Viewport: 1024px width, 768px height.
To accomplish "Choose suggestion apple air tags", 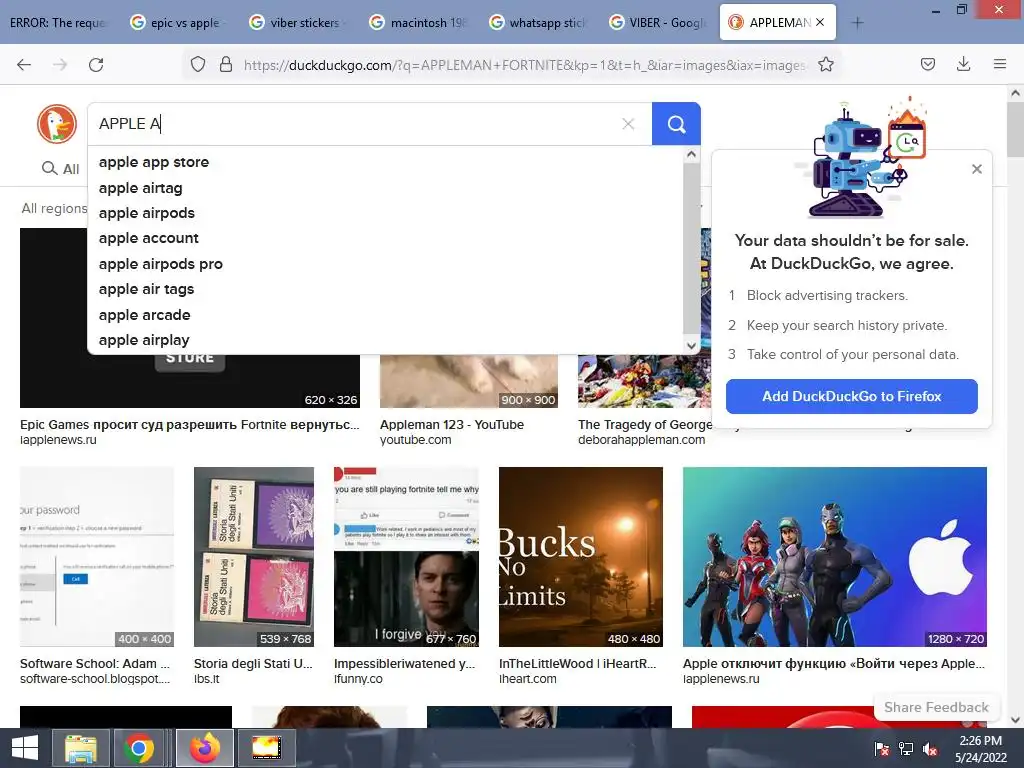I will pos(385,289).
